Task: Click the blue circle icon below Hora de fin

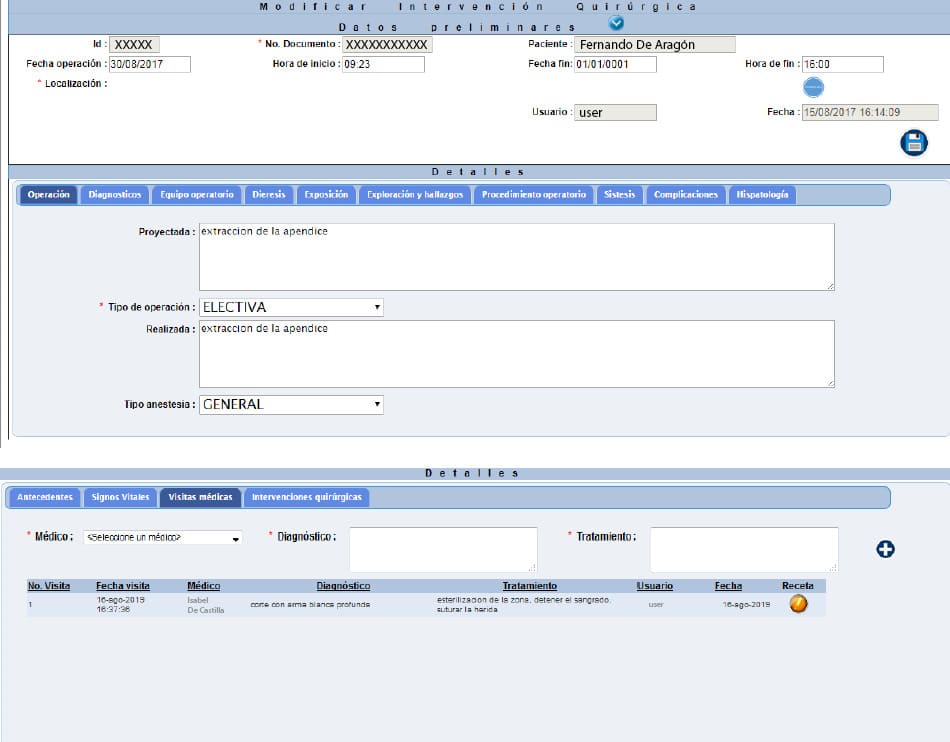Action: pyautogui.click(x=813, y=87)
